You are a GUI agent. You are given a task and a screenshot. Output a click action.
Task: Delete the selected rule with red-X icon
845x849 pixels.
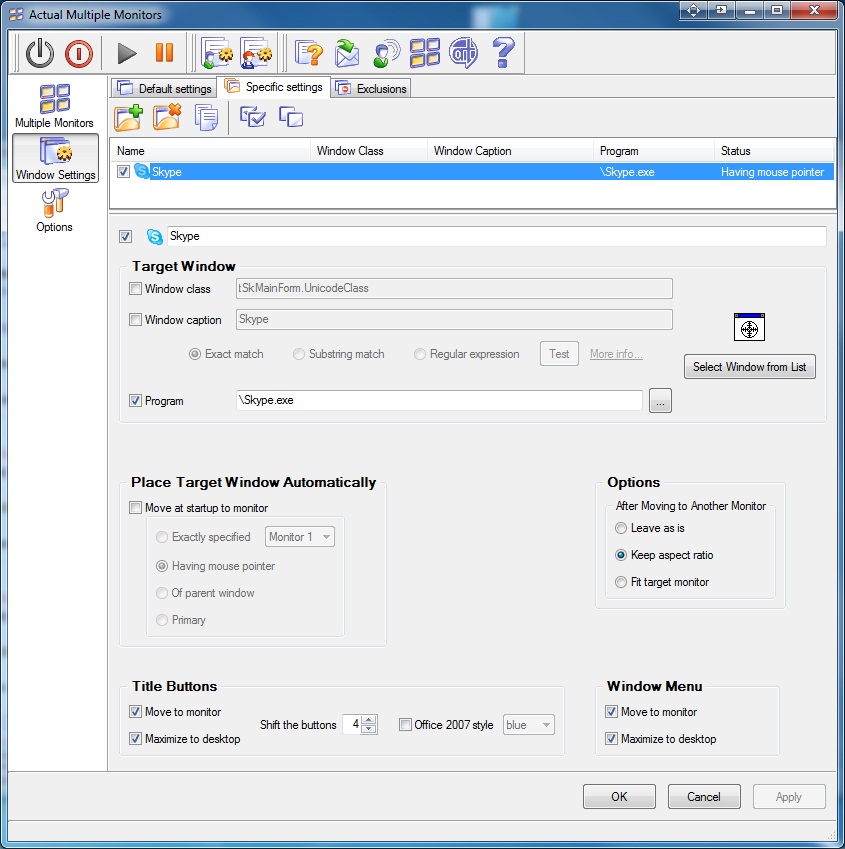(167, 117)
